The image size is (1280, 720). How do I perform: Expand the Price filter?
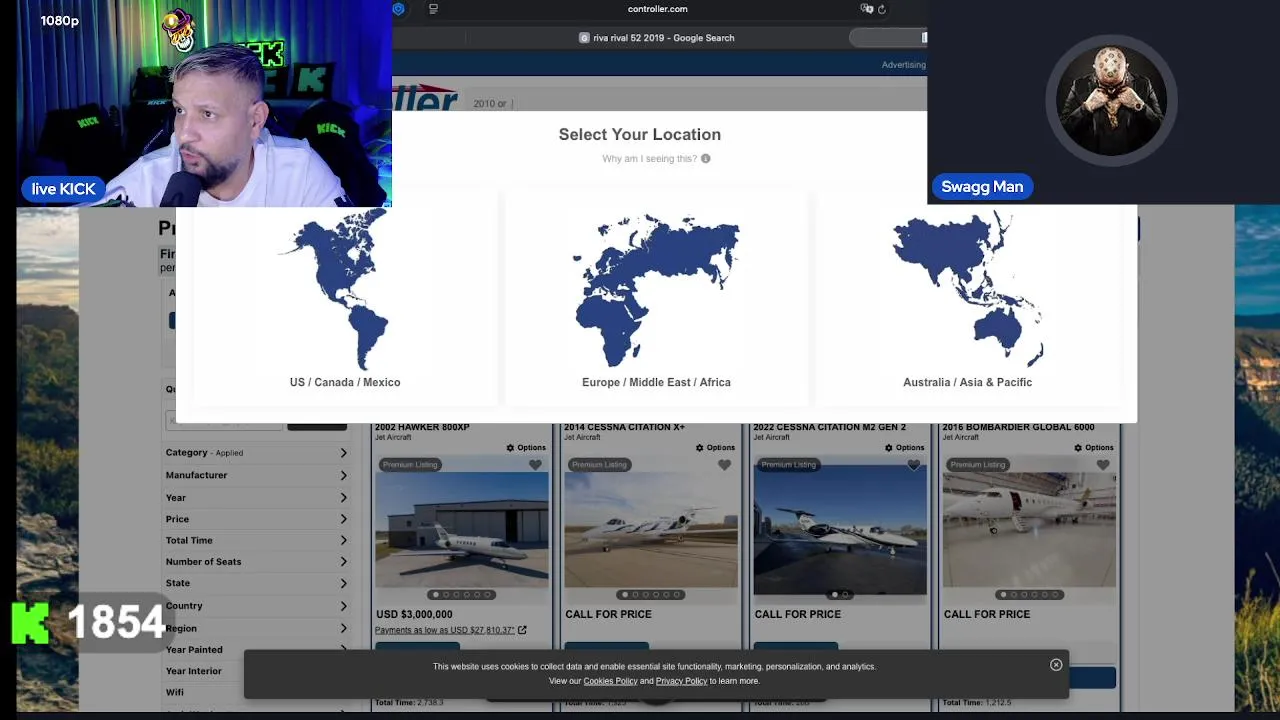pyautogui.click(x=257, y=519)
